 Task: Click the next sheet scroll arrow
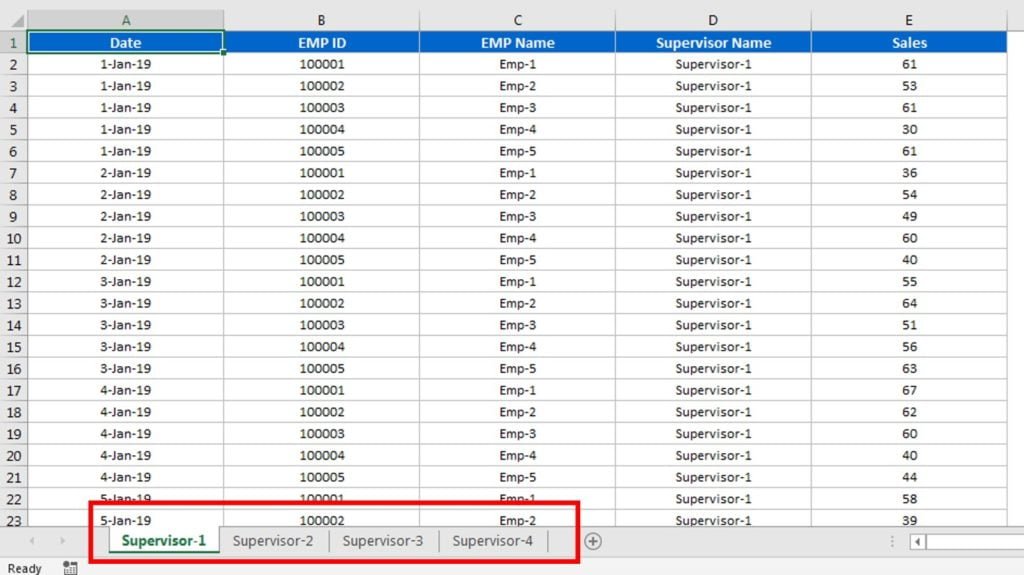point(62,541)
